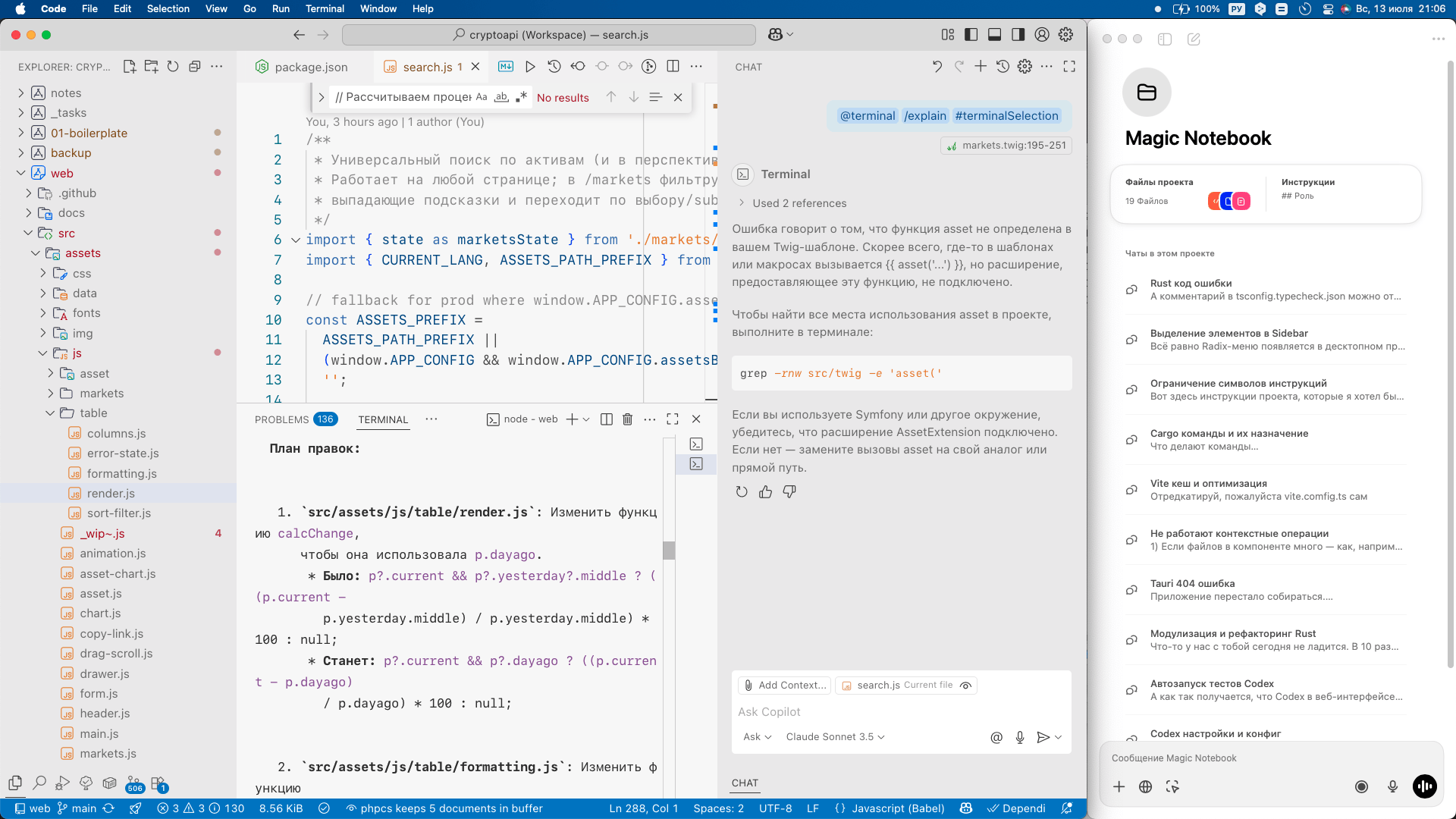Open the Terminal menu in menu bar
The width and height of the screenshot is (1456, 819).
(x=325, y=8)
